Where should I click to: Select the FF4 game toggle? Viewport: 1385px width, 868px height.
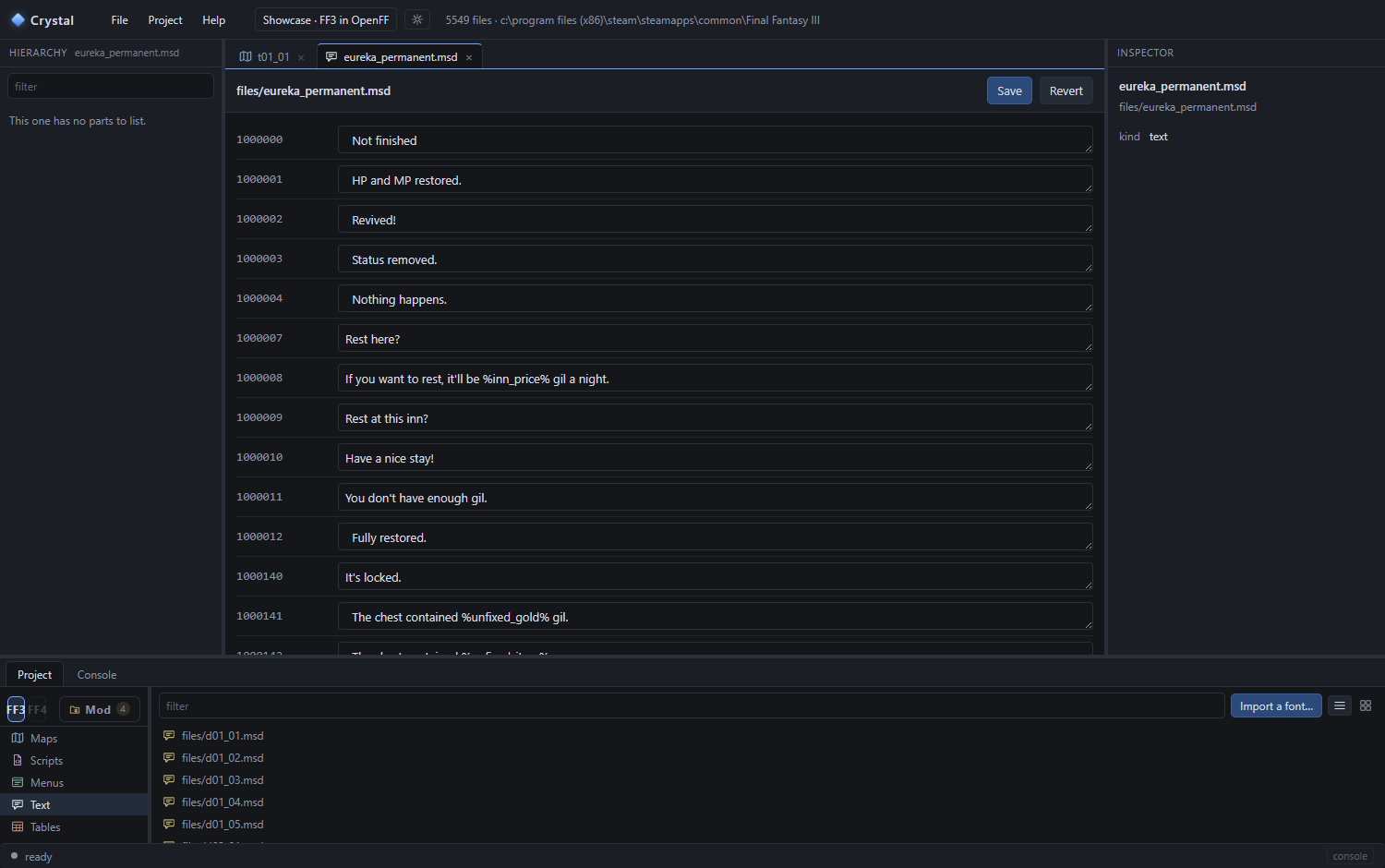pos(37,709)
